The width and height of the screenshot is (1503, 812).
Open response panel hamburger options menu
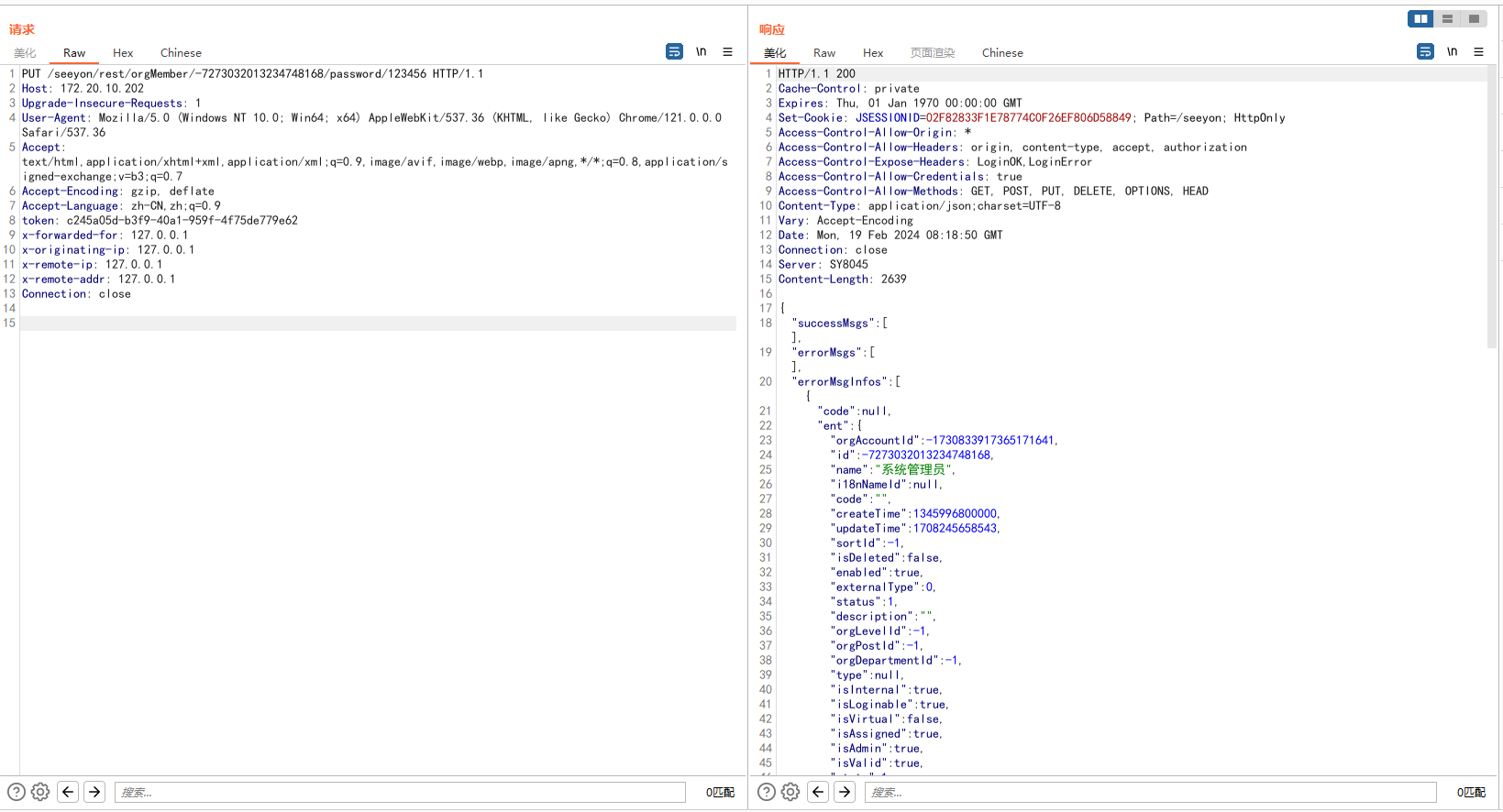coord(1478,52)
